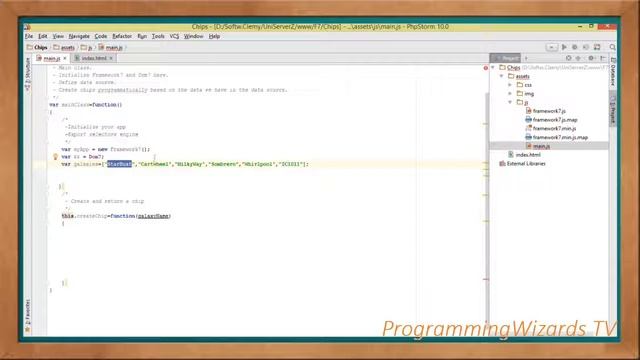
Task: Select the assets folder in tree
Action: pos(522,76)
